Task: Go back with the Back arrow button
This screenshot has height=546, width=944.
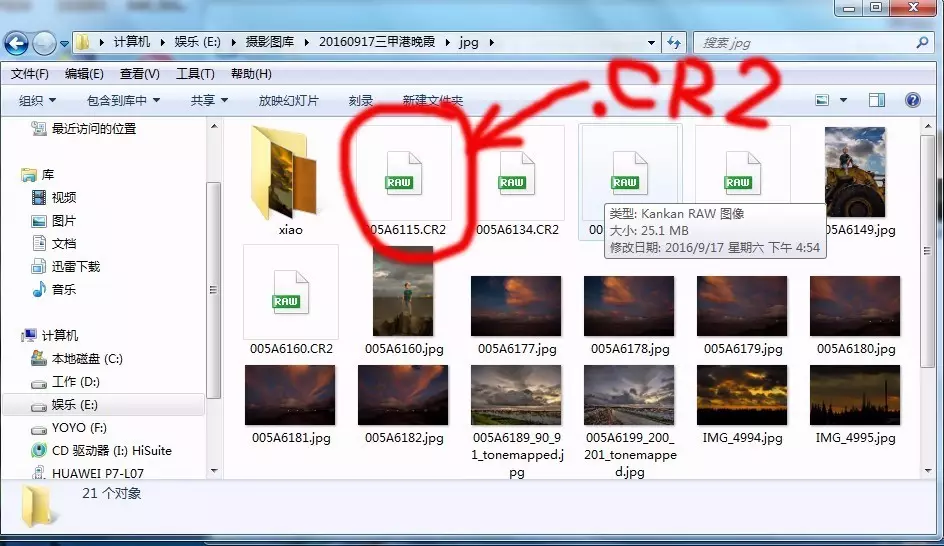Action: pos(16,43)
